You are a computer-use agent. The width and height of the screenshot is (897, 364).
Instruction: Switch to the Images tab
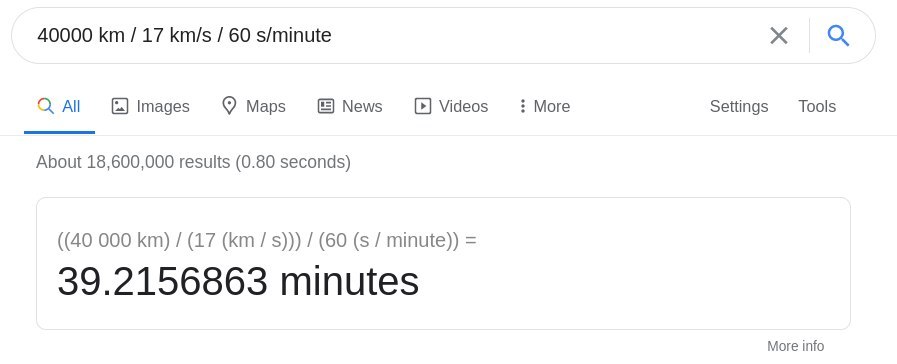pyautogui.click(x=162, y=106)
